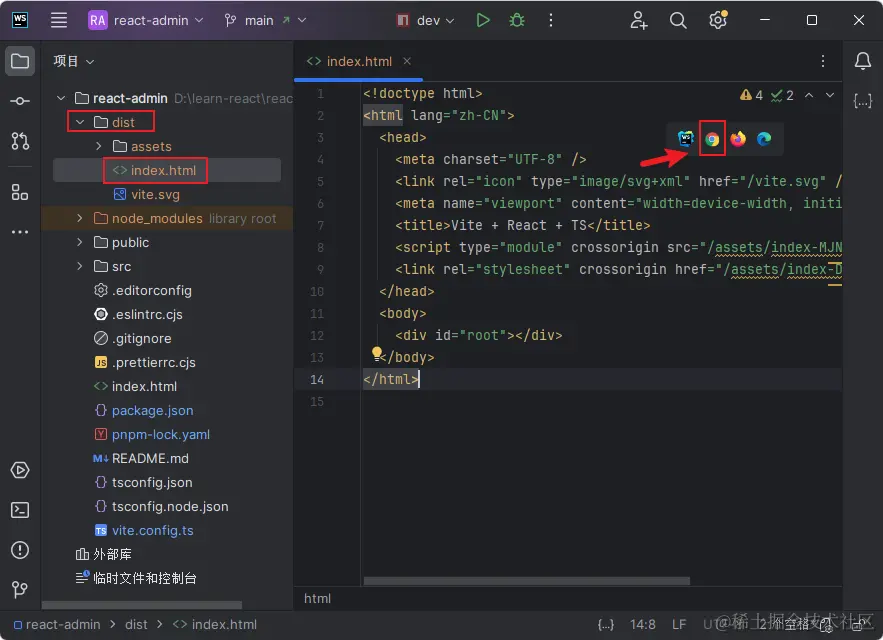Open preview in built-in WebStorm browser

point(685,139)
